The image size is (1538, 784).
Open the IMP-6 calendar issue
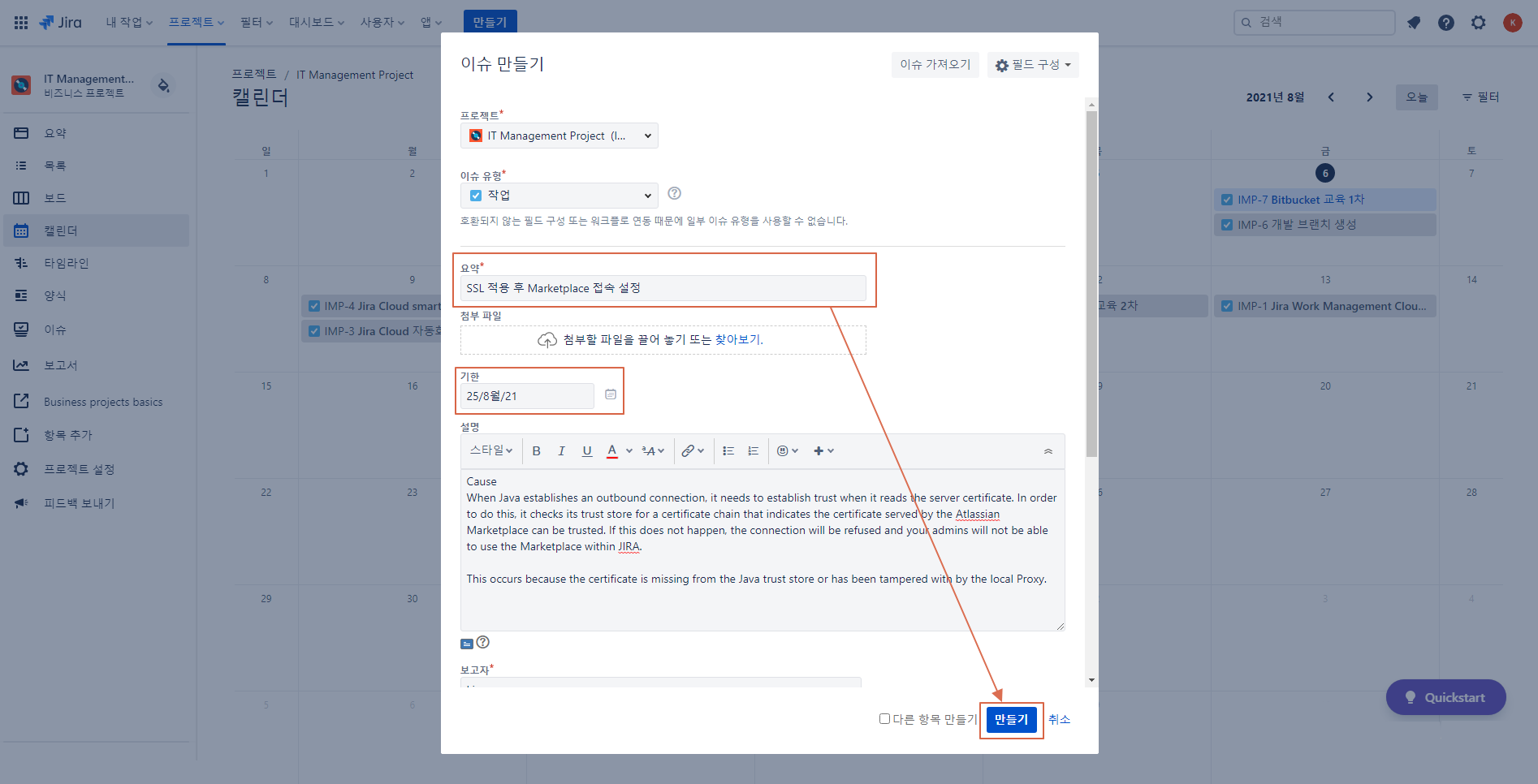tap(1325, 225)
